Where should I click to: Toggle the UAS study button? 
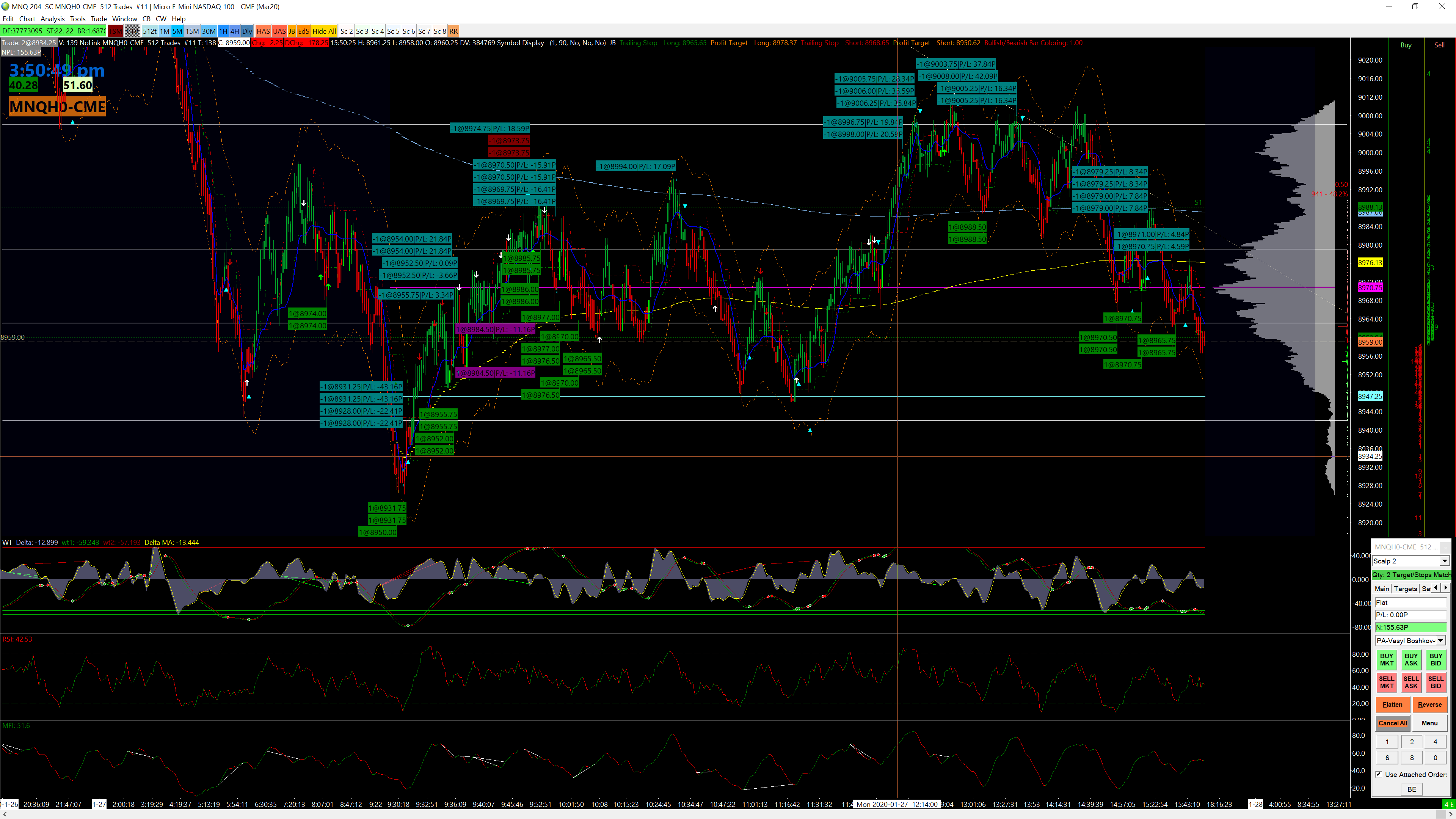279,31
